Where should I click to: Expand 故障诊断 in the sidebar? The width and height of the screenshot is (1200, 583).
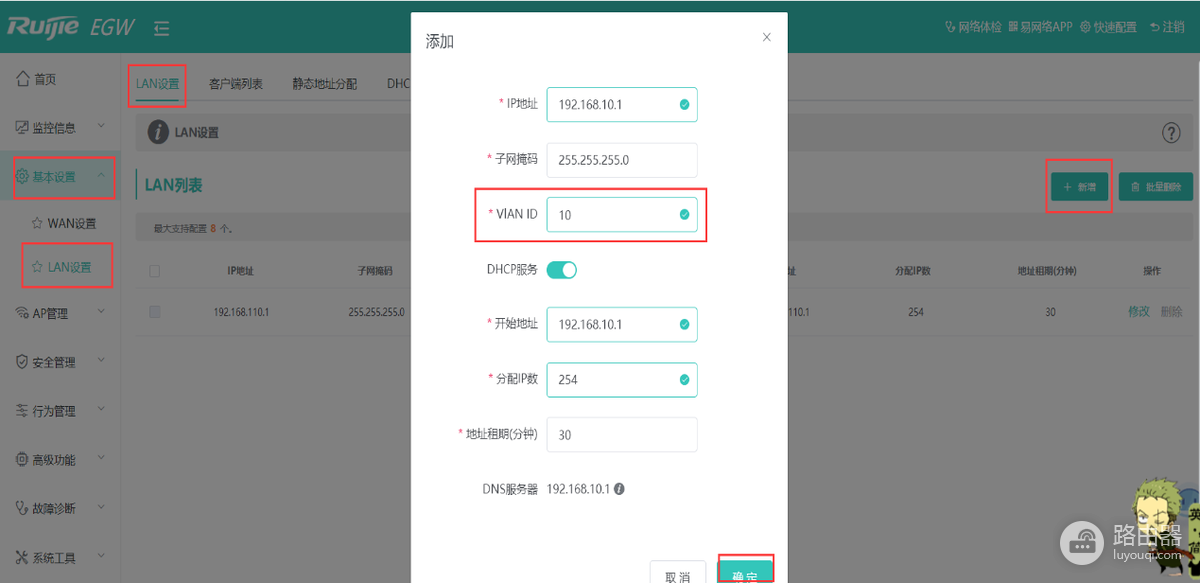pos(60,508)
